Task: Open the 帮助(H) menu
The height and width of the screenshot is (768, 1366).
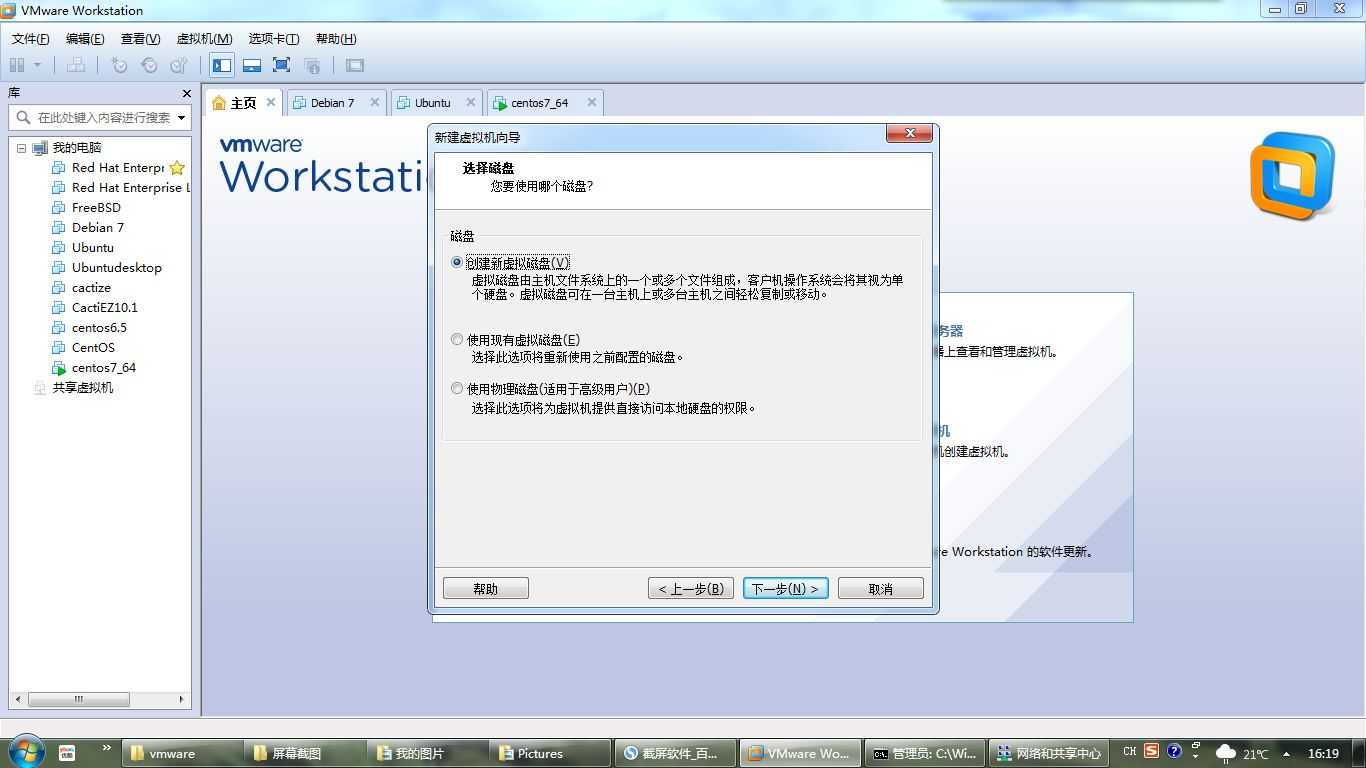Action: coord(336,39)
